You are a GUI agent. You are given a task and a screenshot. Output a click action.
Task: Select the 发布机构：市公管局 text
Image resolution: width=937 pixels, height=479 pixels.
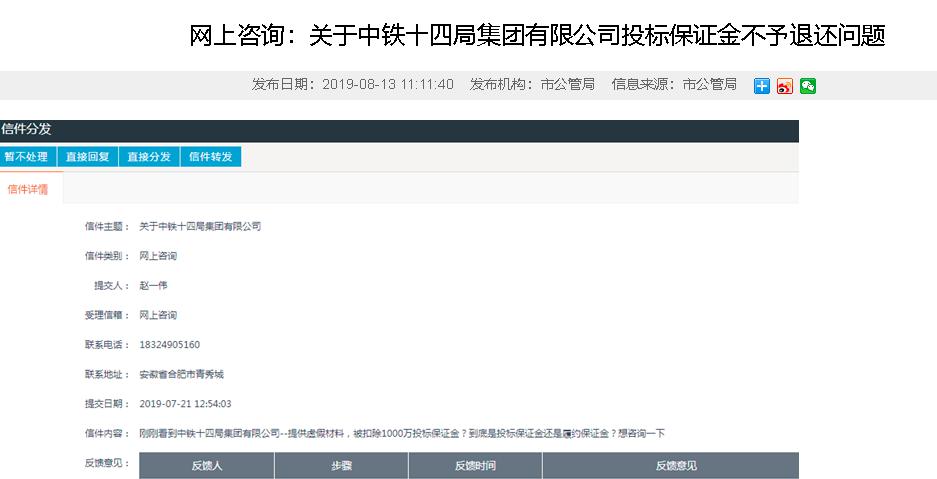[x=532, y=84]
